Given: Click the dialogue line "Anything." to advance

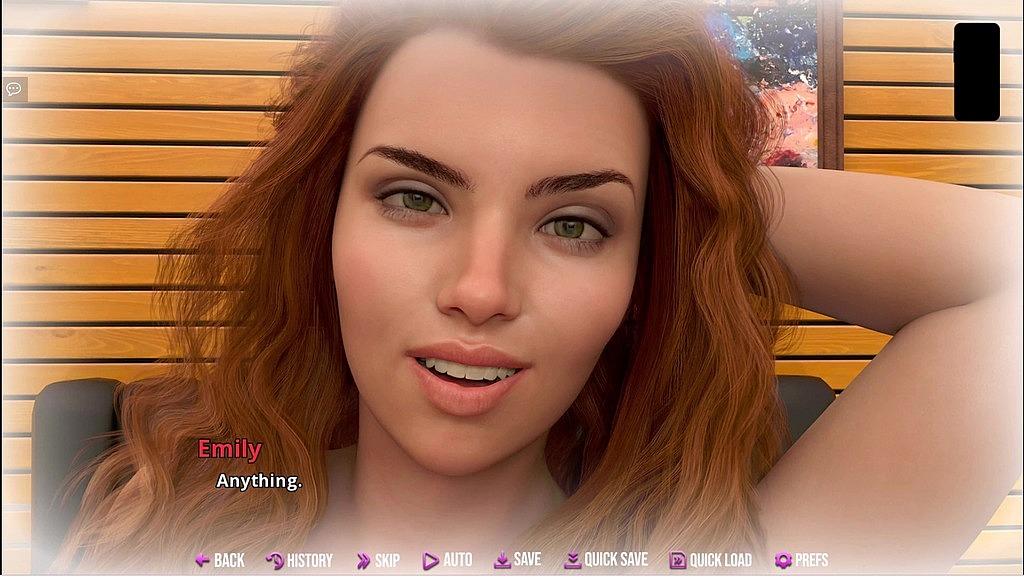Looking at the screenshot, I should click(259, 481).
